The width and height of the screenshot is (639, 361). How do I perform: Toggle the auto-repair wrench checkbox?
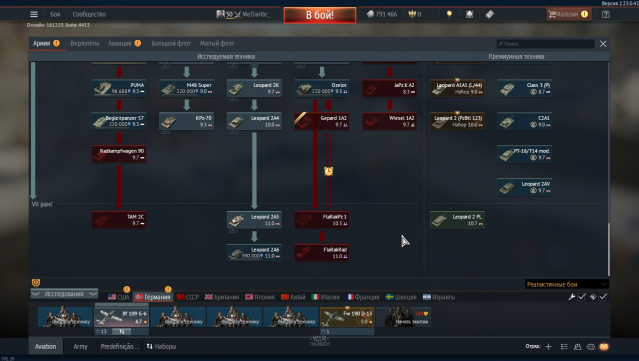582,297
